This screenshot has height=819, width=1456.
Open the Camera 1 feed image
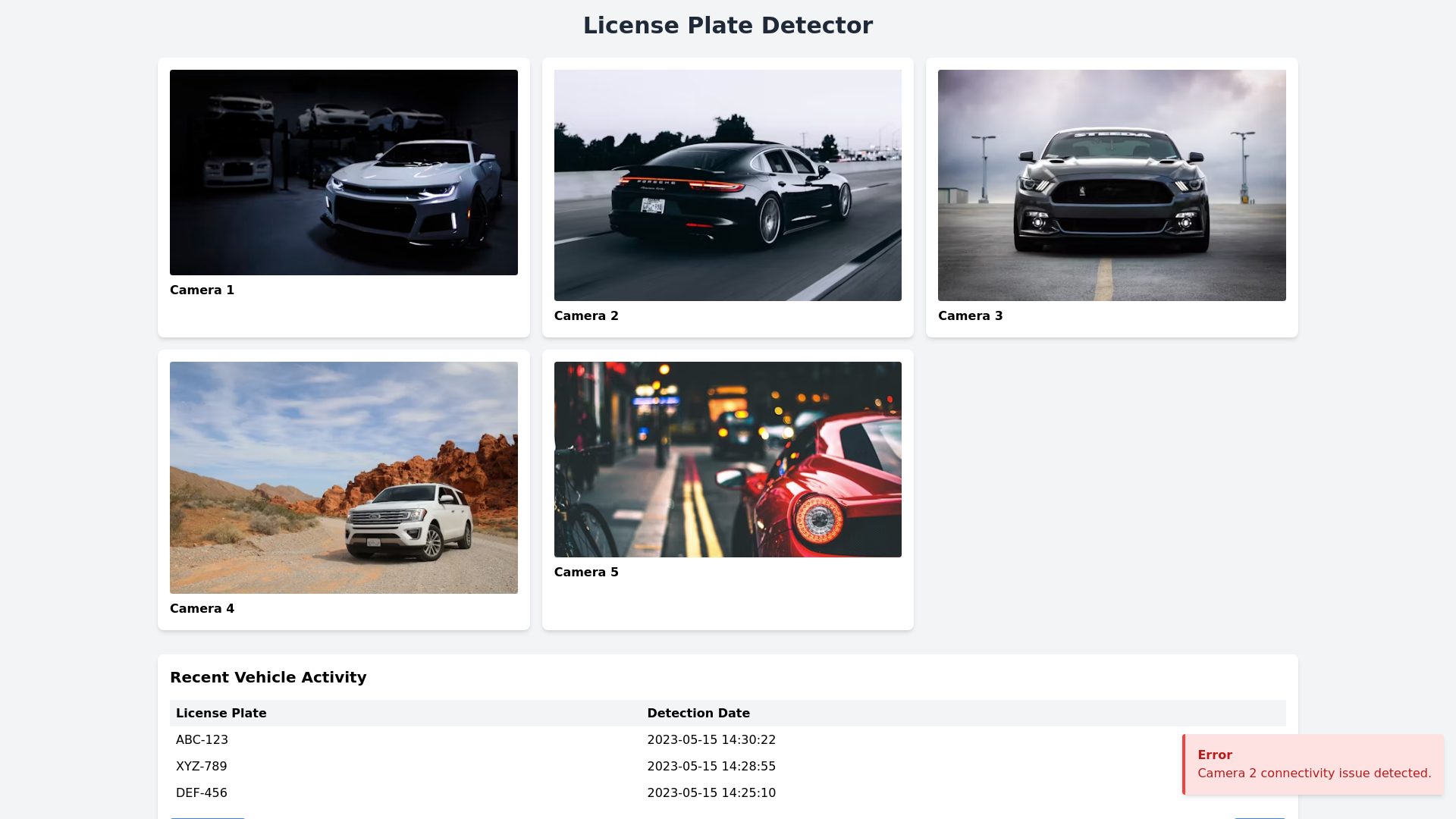coord(344,172)
